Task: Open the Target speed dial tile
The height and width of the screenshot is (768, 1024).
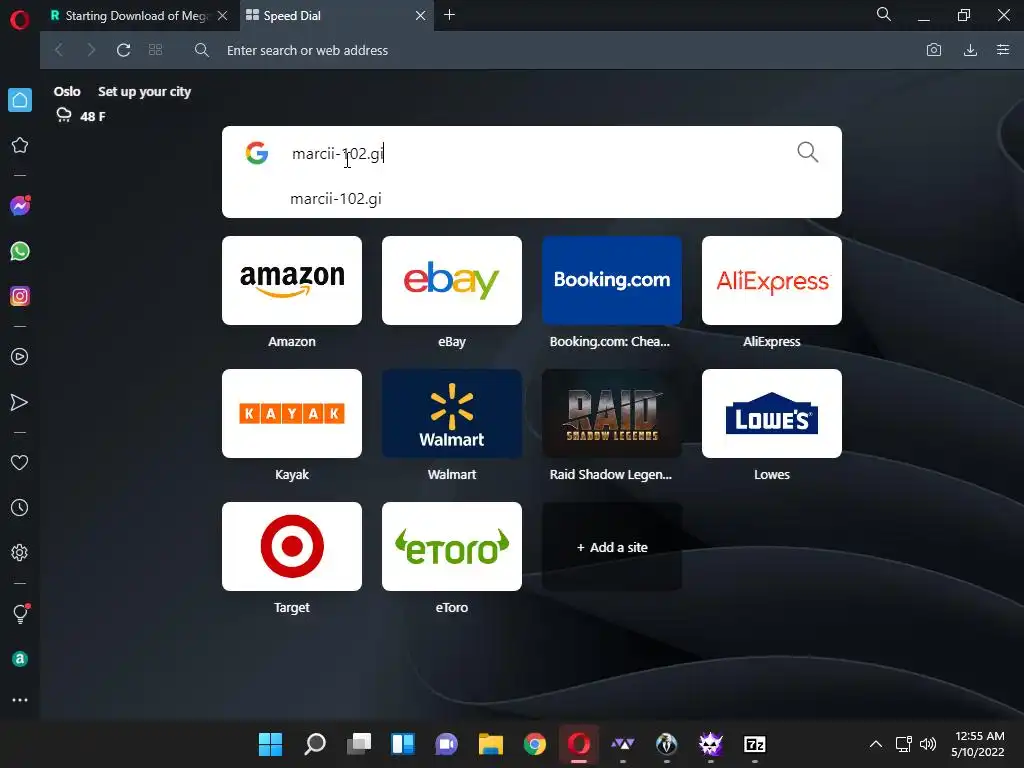Action: click(292, 547)
